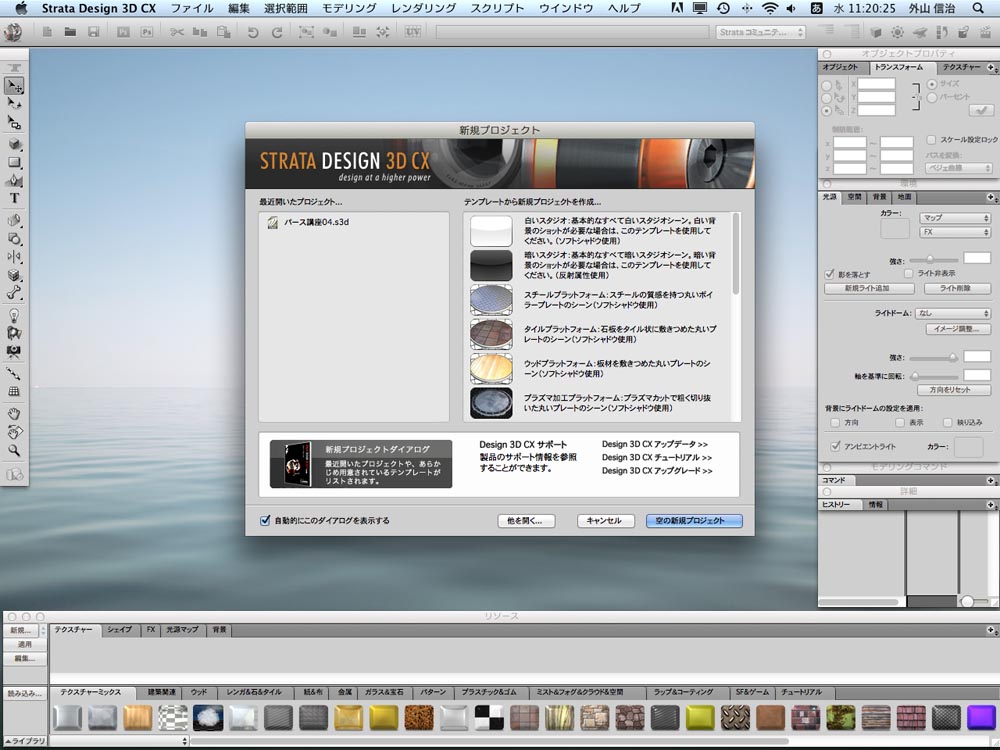
Task: Enable the スケール設定ロック checkbox
Action: pos(931,140)
